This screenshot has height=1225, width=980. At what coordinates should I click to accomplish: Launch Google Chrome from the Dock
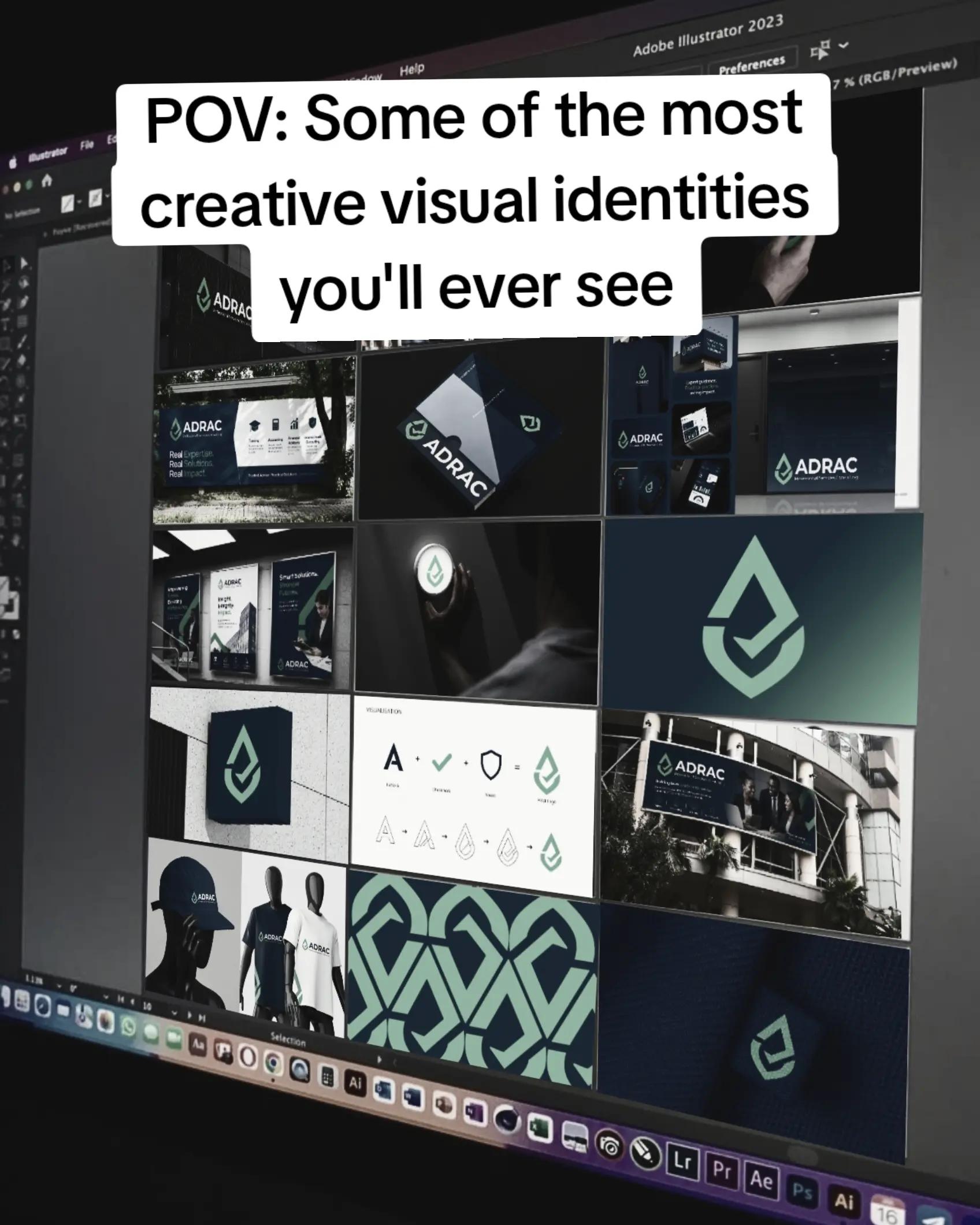point(273,1063)
